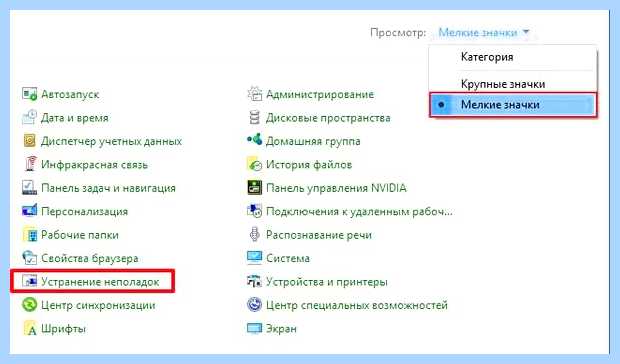Click the Устройства и принтеры text
The image size is (620, 364).
click(327, 282)
